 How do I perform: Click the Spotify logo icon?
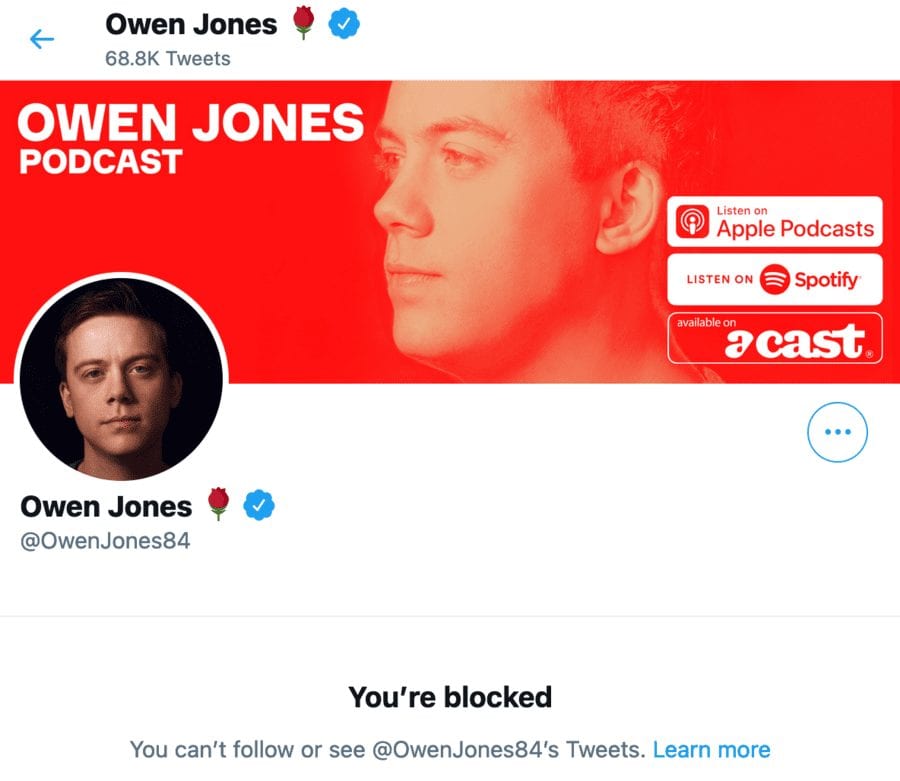point(774,280)
